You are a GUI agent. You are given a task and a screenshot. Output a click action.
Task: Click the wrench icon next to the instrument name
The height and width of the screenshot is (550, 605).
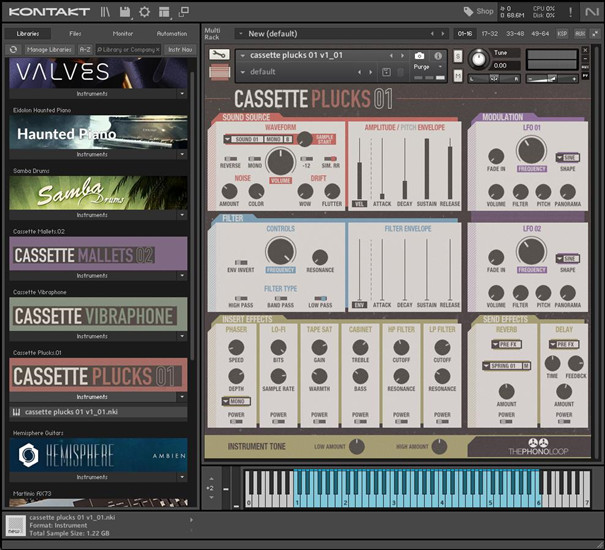(221, 55)
